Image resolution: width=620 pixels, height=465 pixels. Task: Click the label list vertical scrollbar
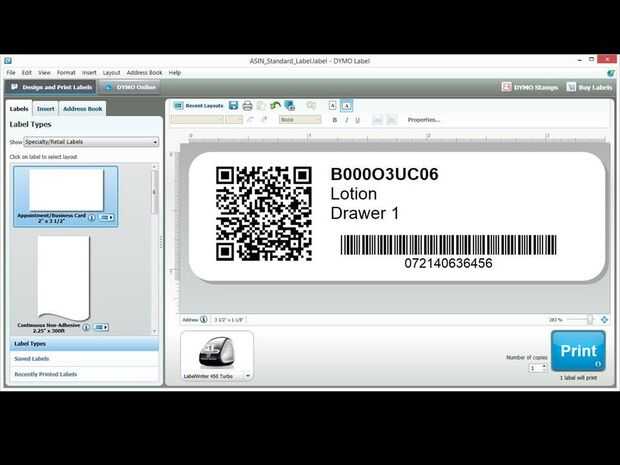point(155,192)
